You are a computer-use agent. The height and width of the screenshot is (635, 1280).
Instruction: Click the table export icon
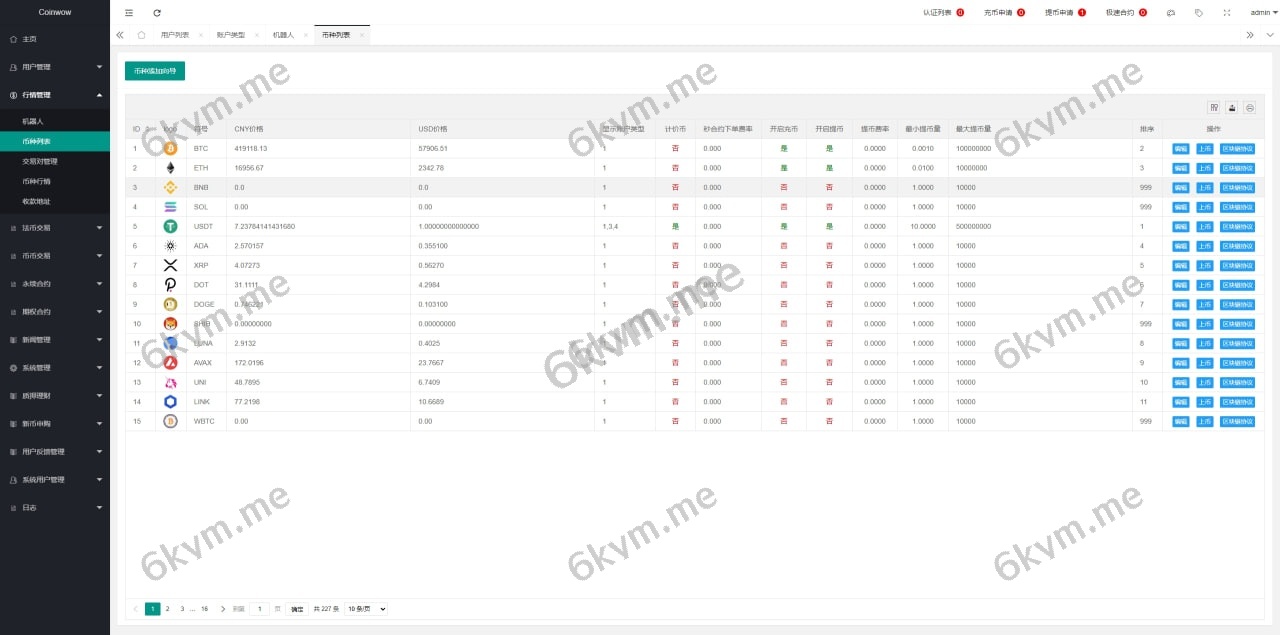[x=1232, y=108]
